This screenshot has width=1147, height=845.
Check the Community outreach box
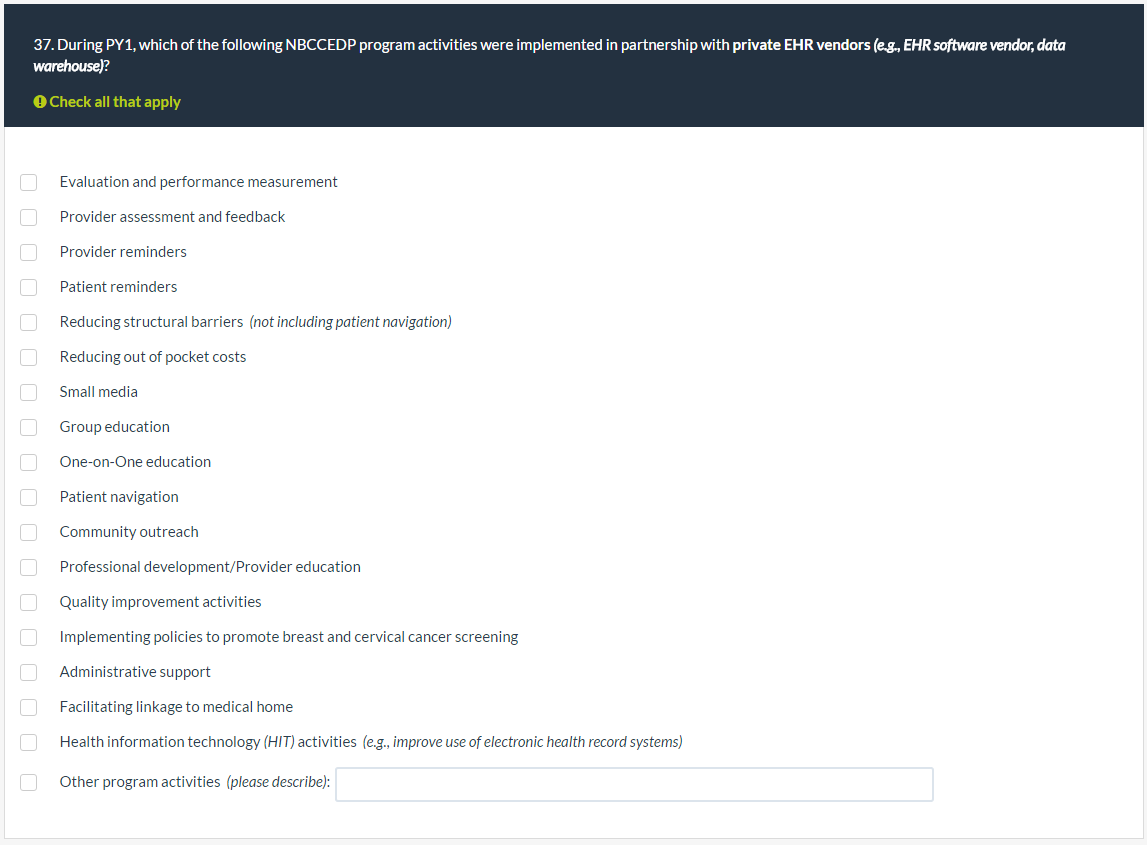29,532
